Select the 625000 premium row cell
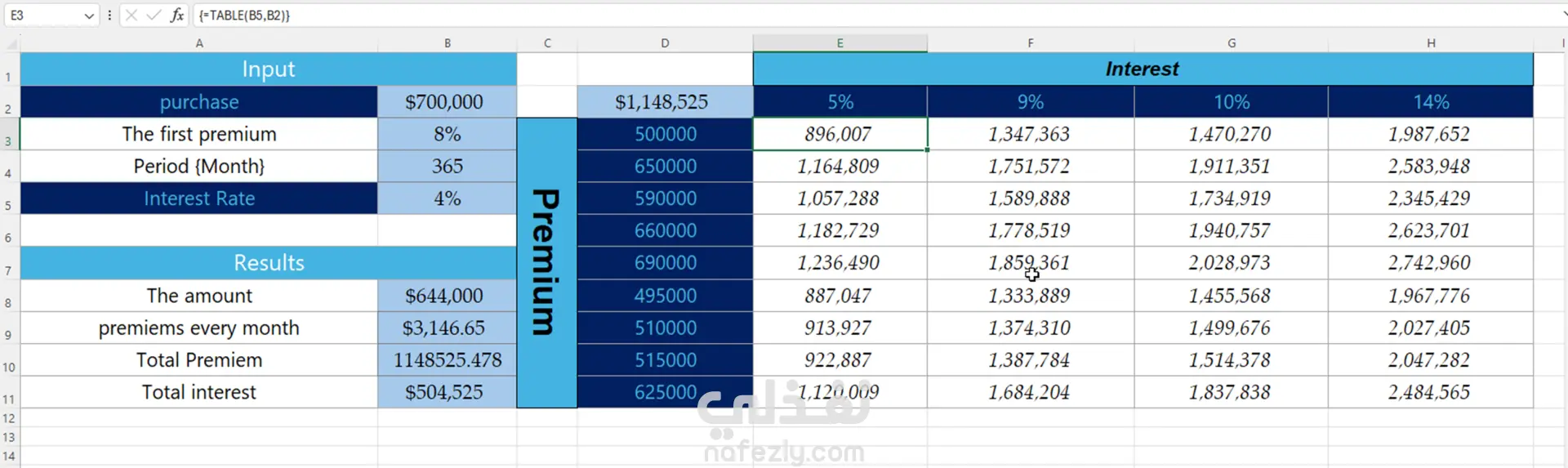 (665, 392)
